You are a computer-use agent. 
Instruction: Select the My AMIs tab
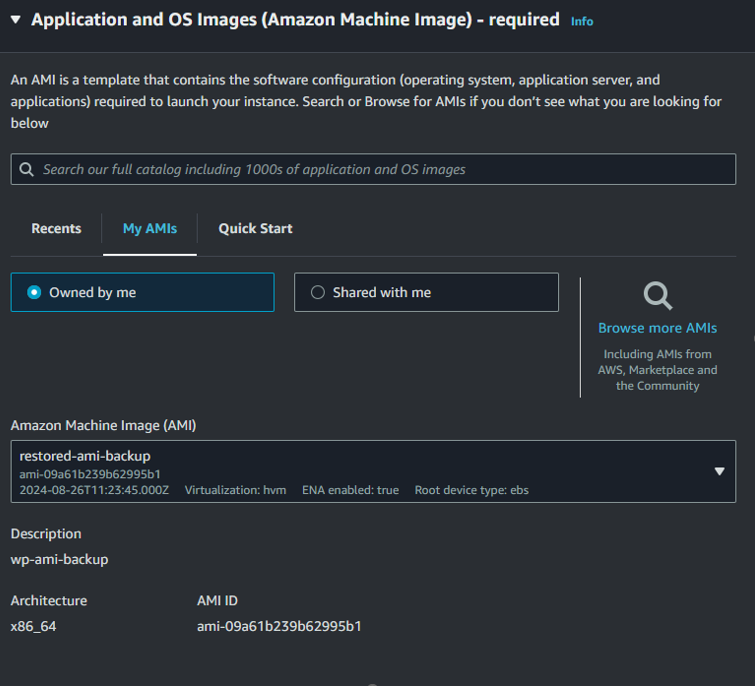click(149, 229)
